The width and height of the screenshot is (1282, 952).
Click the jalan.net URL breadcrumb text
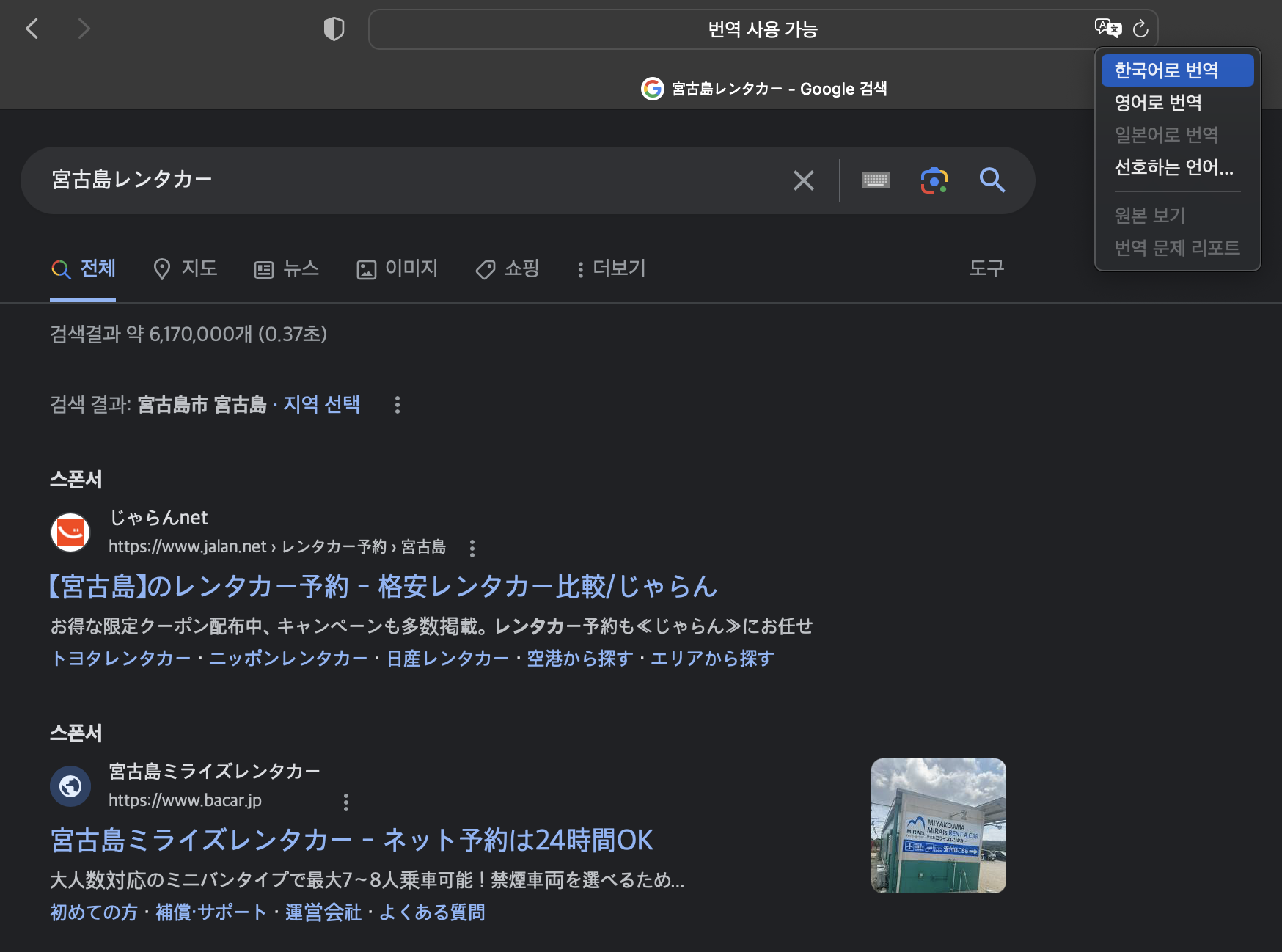[x=277, y=547]
